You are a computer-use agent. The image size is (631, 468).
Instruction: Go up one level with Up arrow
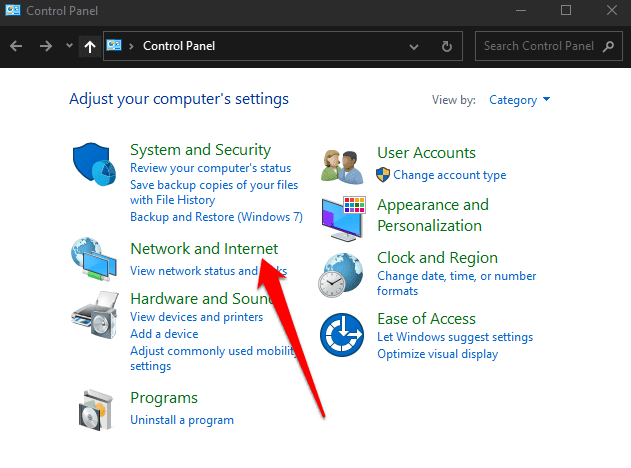89,46
